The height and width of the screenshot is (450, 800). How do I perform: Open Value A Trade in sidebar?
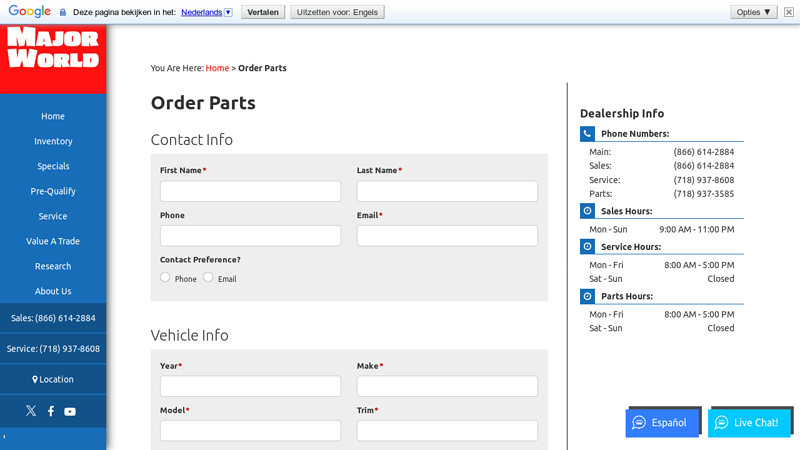pos(53,241)
